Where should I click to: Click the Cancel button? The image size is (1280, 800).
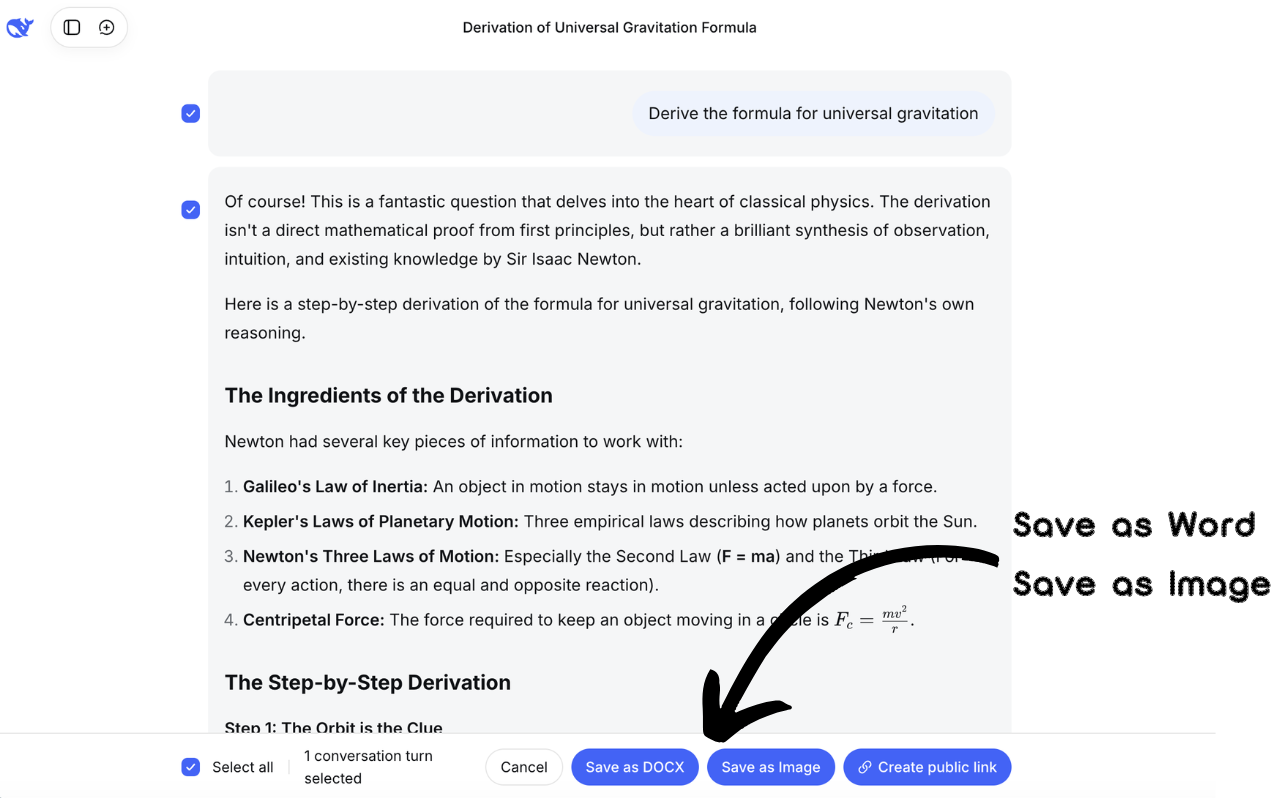tap(523, 767)
